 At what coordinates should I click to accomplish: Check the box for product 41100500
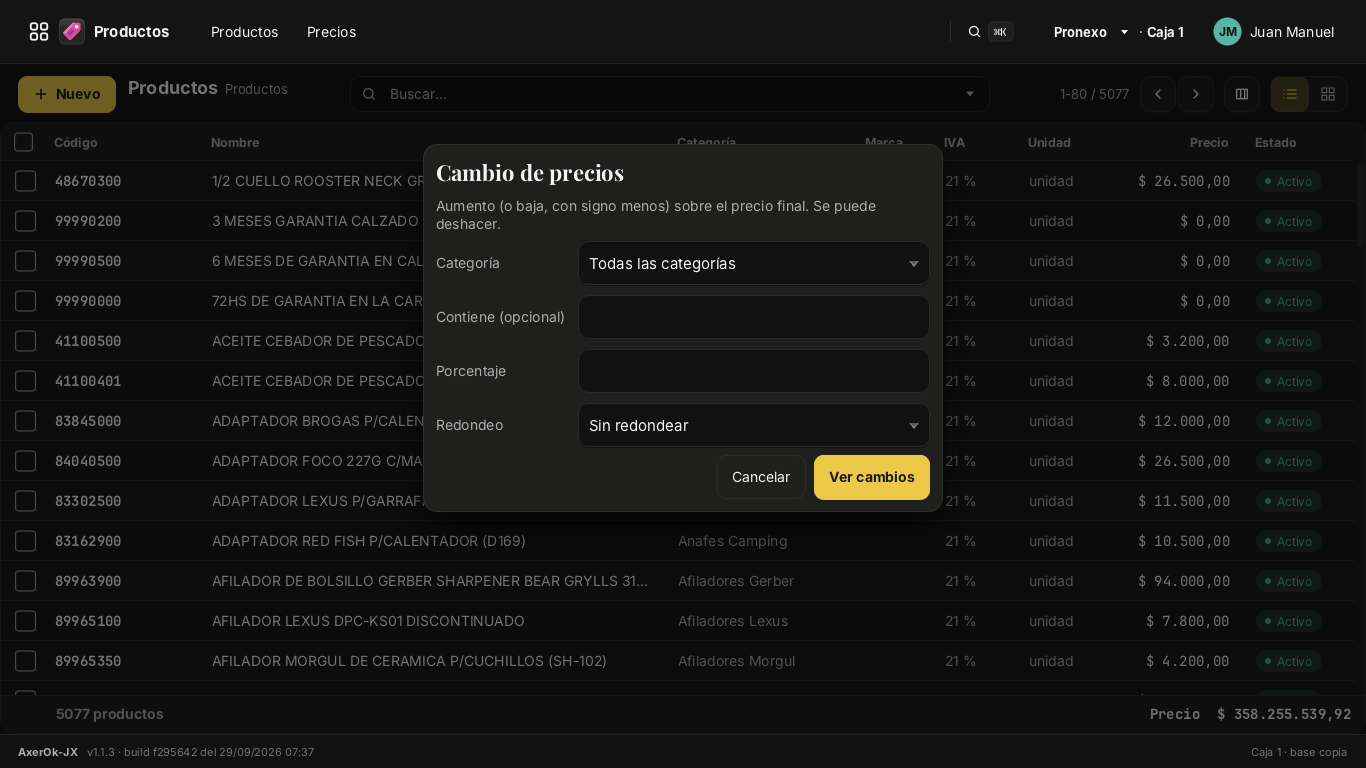(26, 341)
